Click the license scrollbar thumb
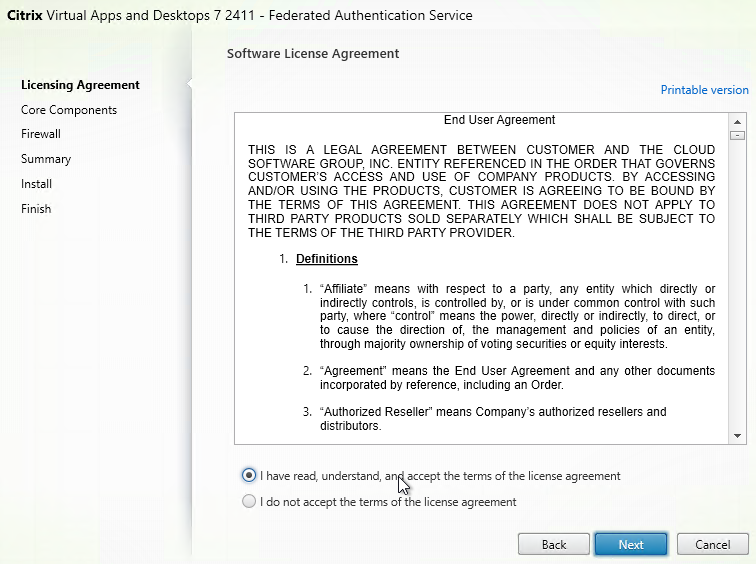Image resolution: width=756 pixels, height=564 pixels. pyautogui.click(x=737, y=135)
